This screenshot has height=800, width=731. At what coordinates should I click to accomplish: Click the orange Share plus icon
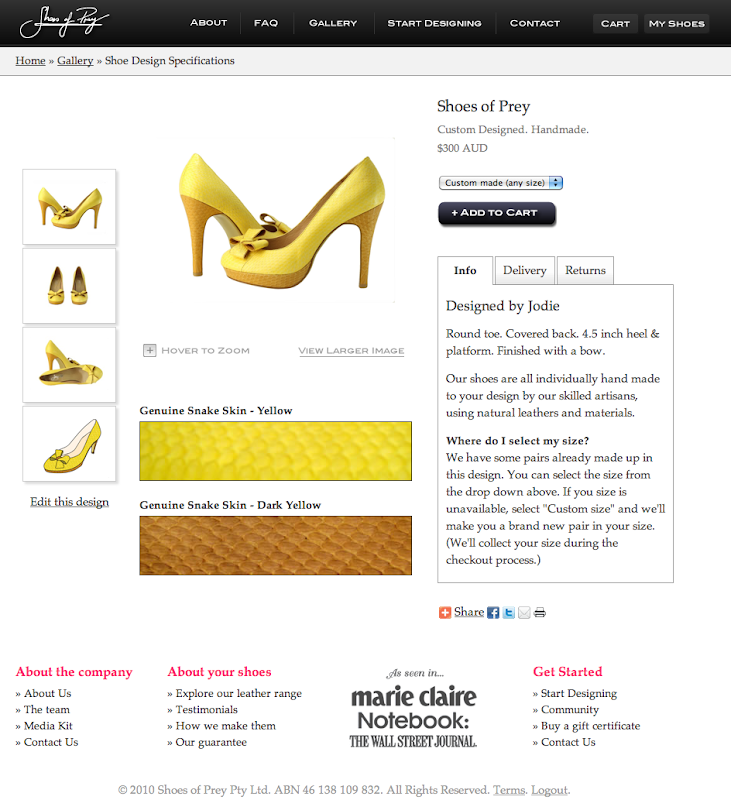pyautogui.click(x=445, y=612)
